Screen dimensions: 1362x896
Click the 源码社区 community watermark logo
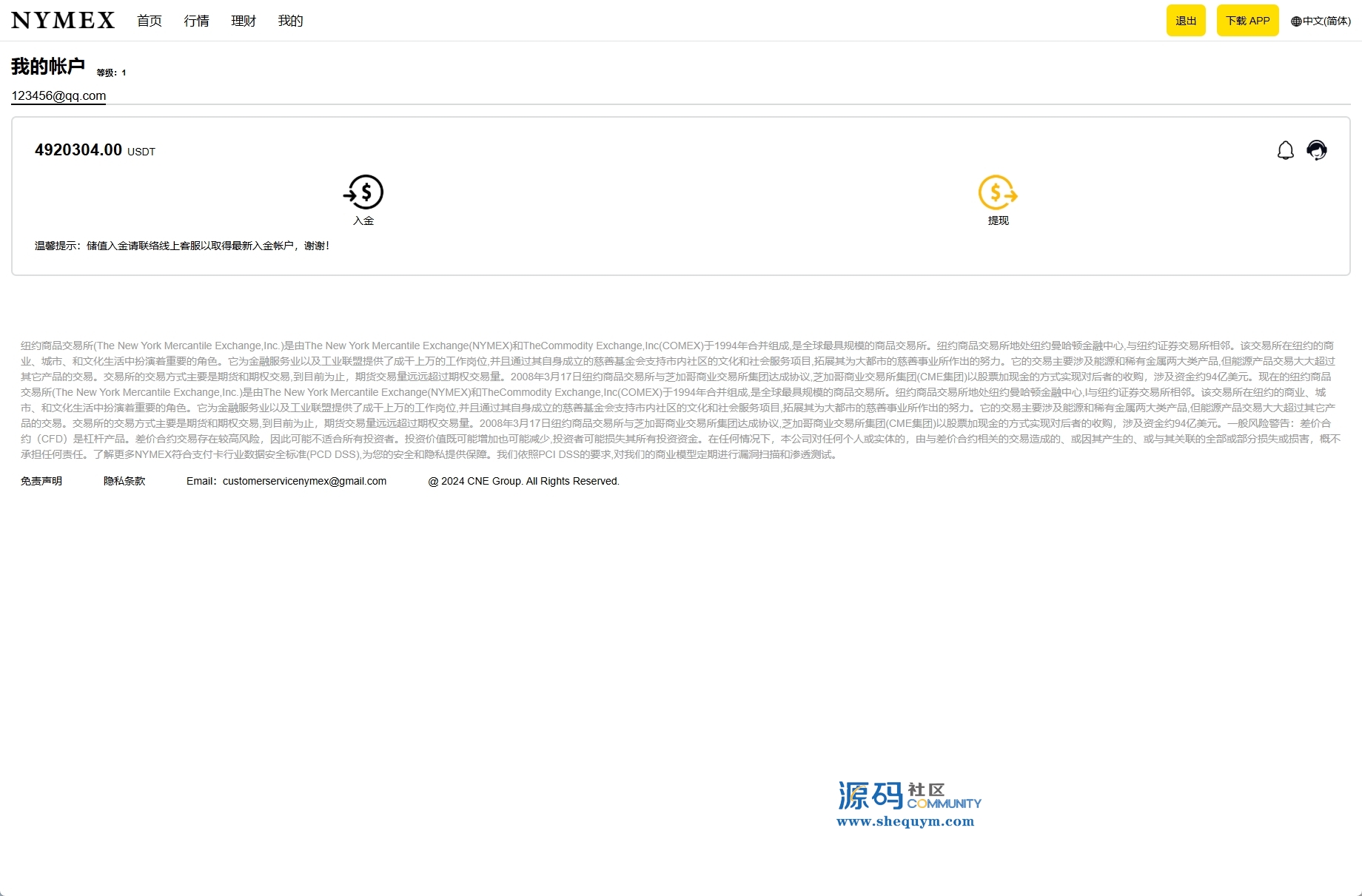point(909,796)
